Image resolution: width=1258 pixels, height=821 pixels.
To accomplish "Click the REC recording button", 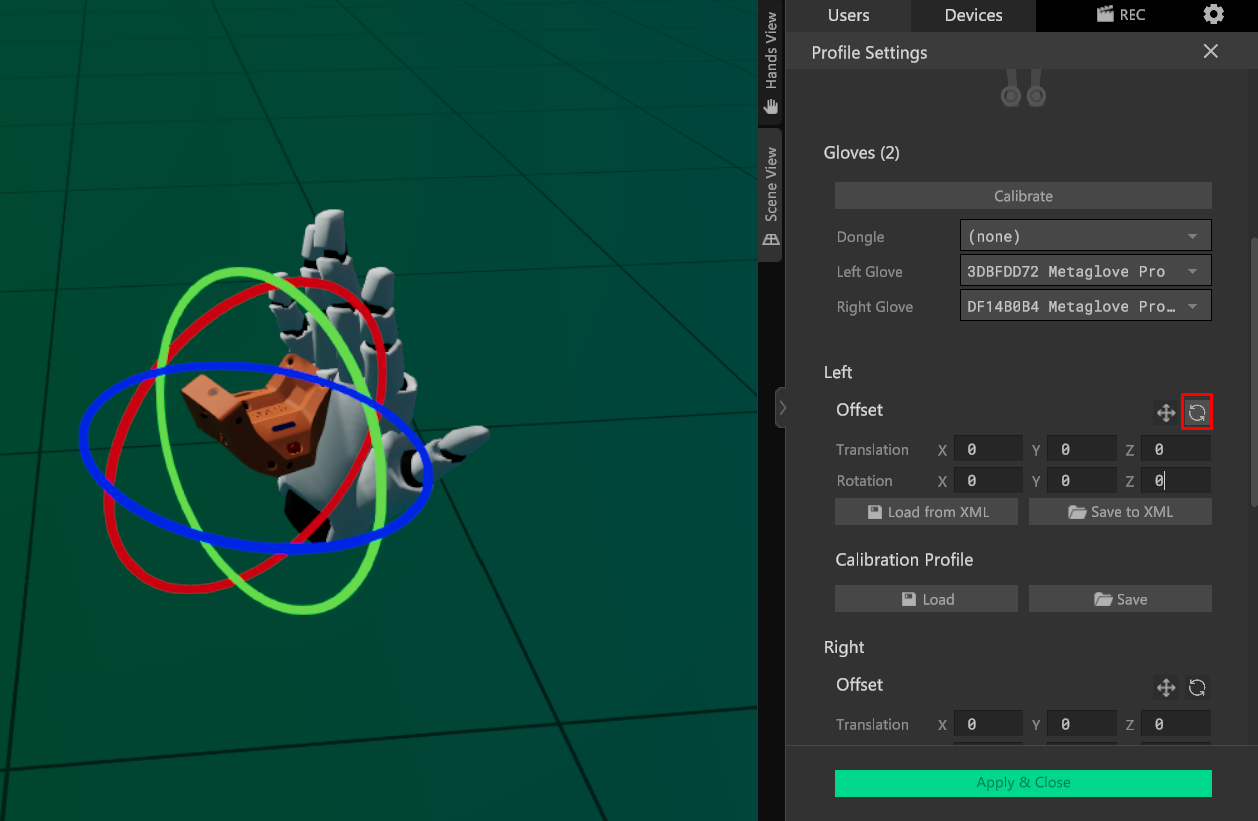I will [1121, 15].
